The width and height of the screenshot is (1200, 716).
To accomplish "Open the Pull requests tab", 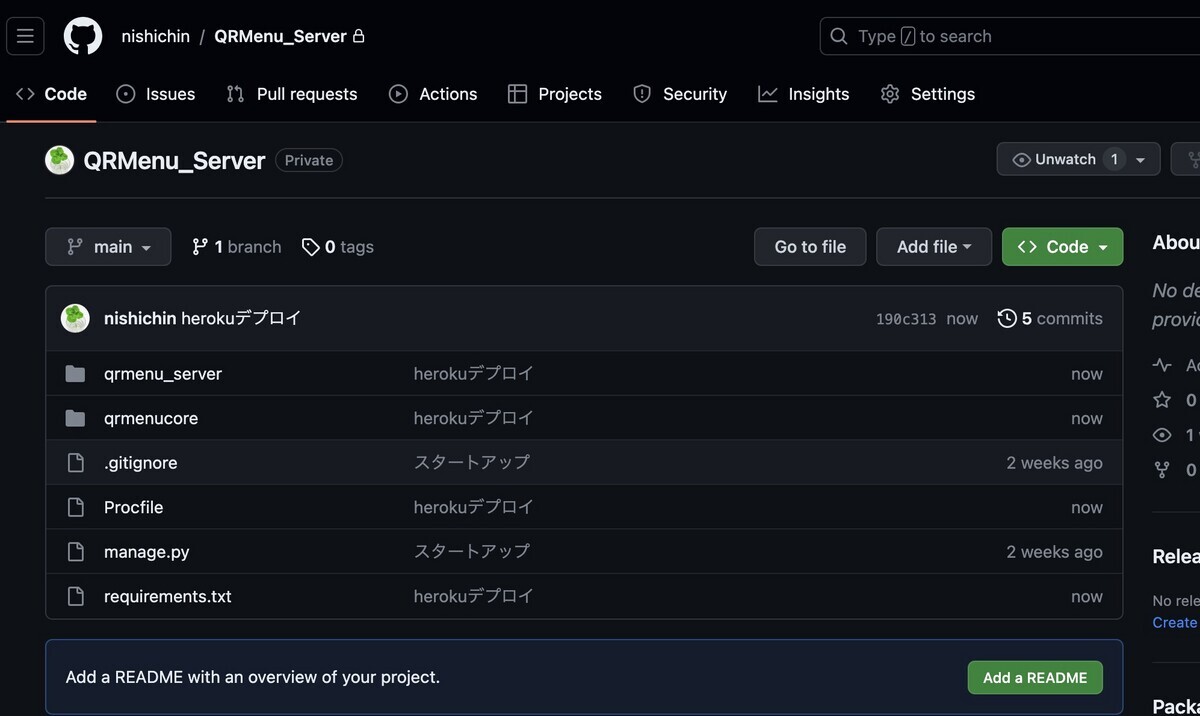I will 292,94.
